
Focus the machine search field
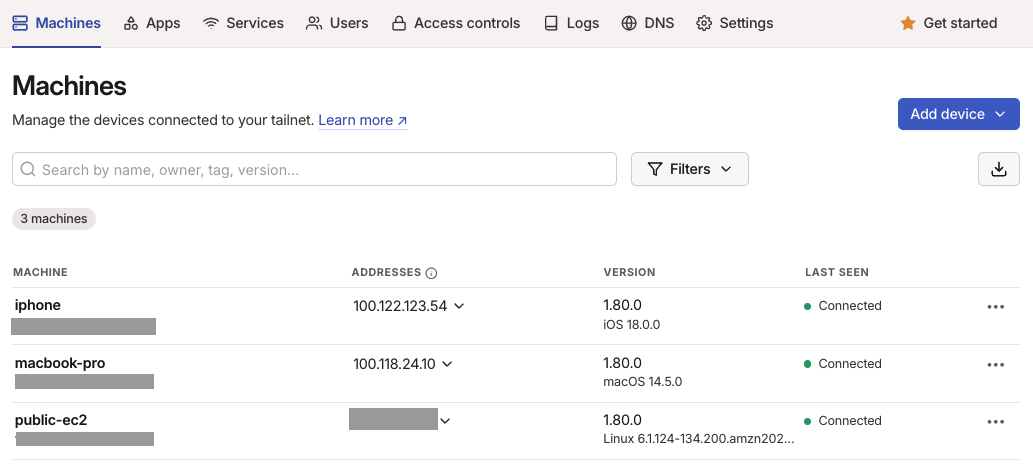click(320, 170)
